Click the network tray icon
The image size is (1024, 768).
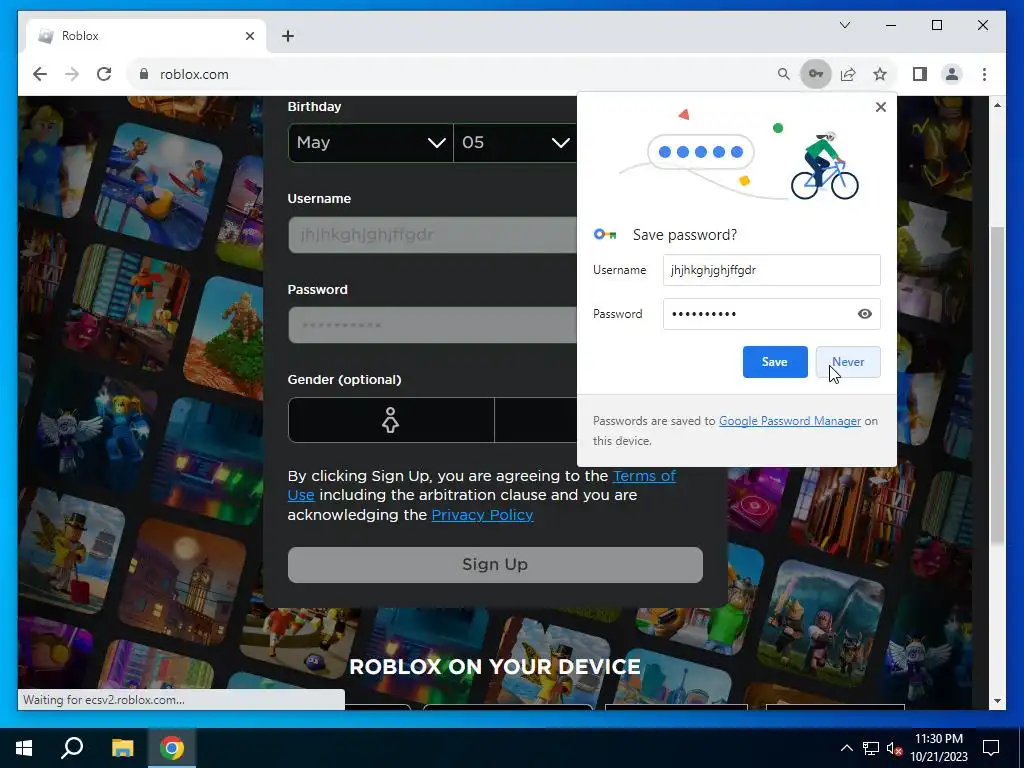(871, 748)
